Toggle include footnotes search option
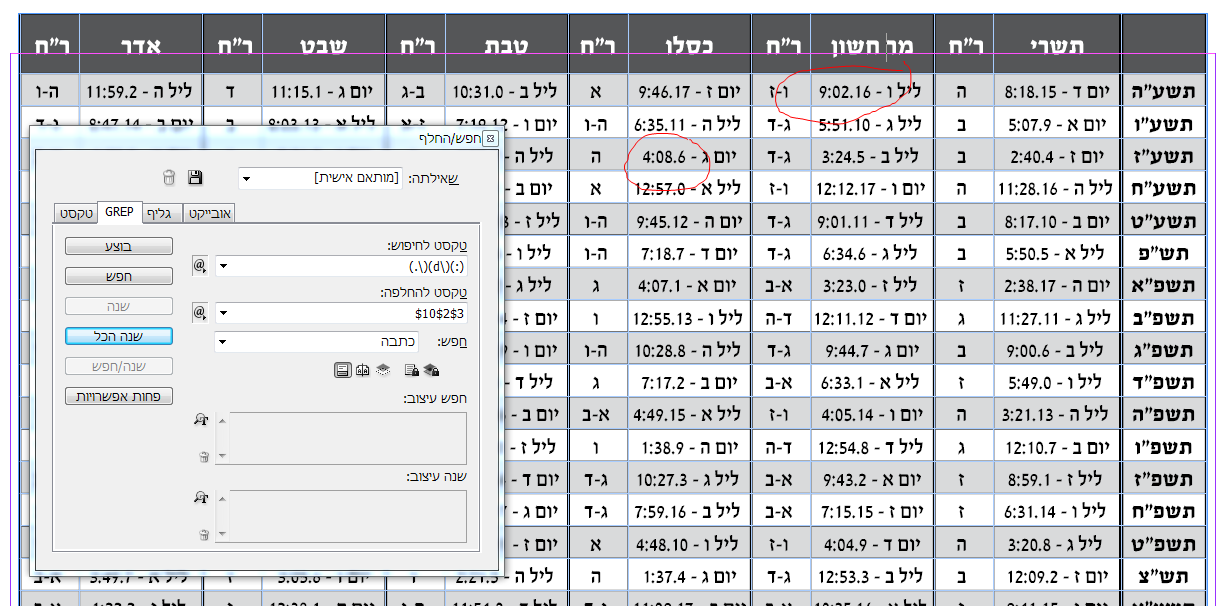This screenshot has width=1219, height=606. (x=342, y=370)
